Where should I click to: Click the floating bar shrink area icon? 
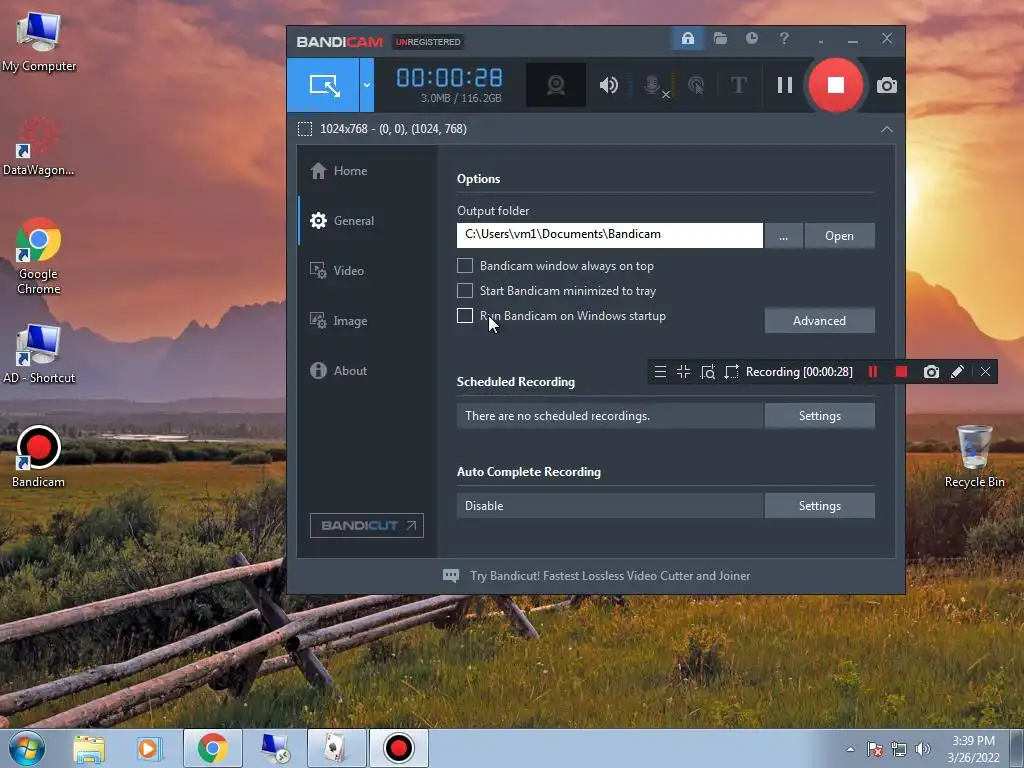[684, 372]
